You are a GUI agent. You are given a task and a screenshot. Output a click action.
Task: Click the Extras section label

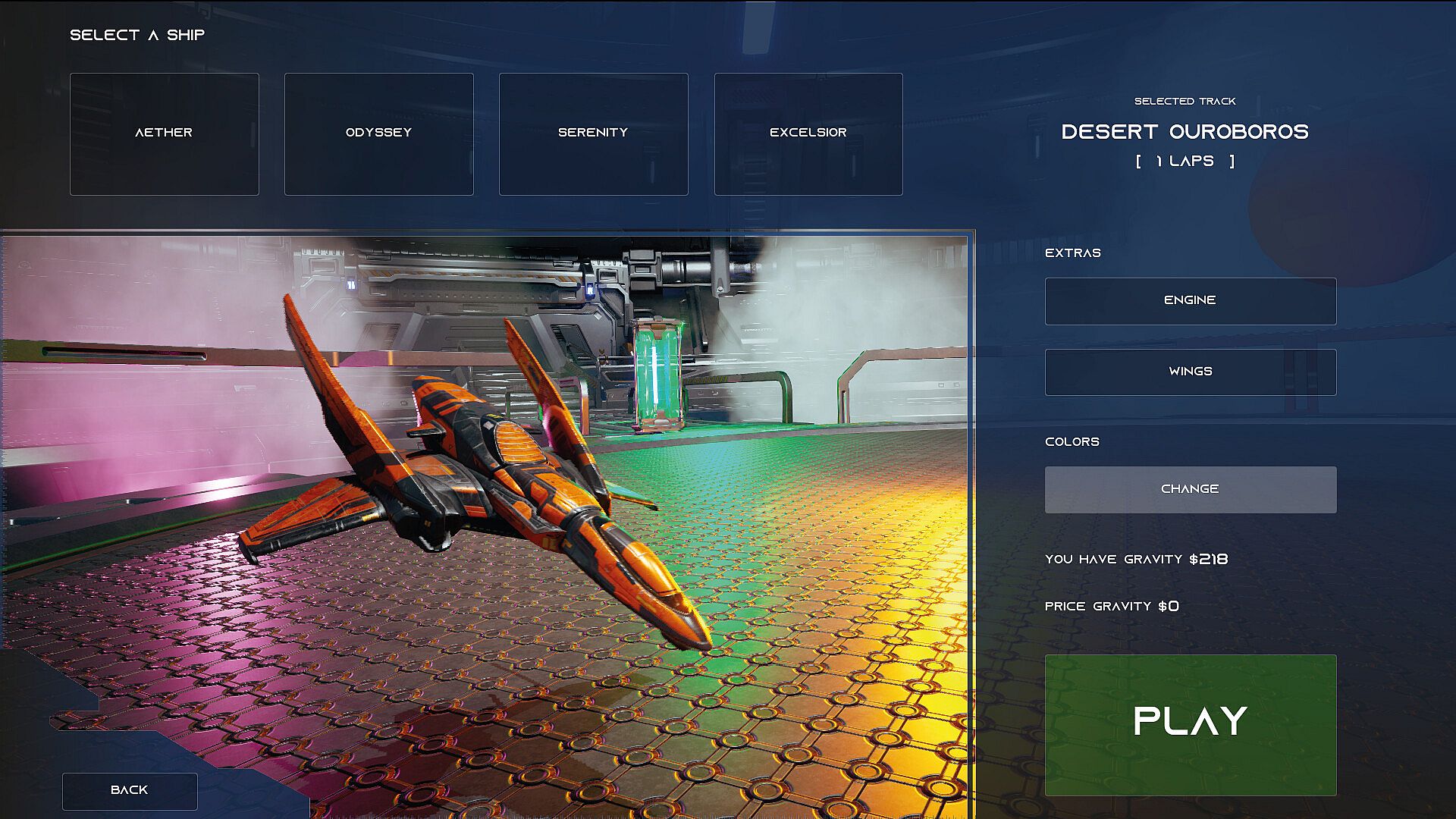[x=1072, y=253]
